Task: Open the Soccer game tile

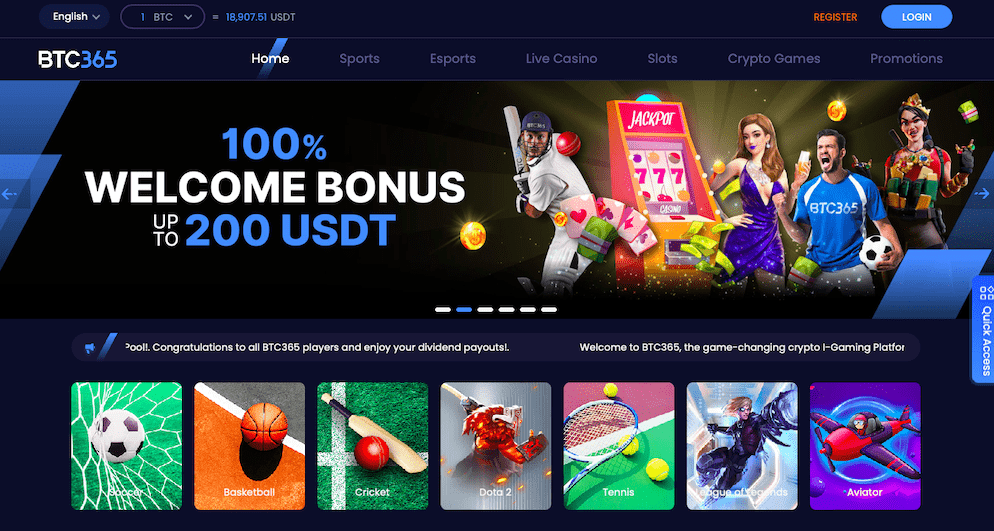Action: coord(127,445)
